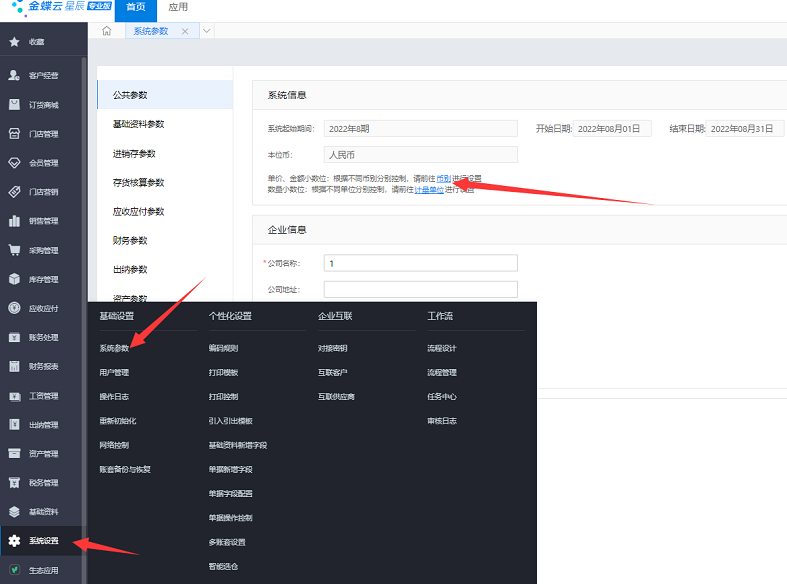
Task: Click the 公司地址 input field
Action: (420, 290)
